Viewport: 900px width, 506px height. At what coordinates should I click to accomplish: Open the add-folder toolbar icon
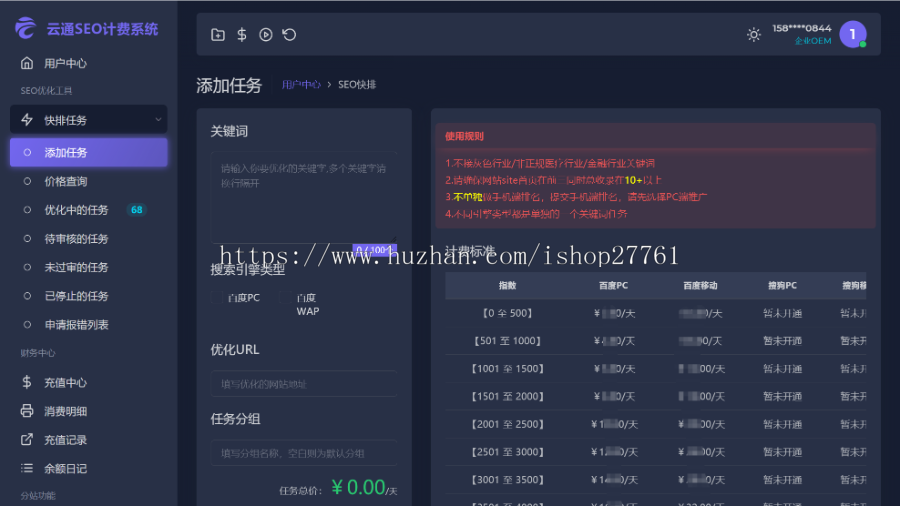(218, 34)
